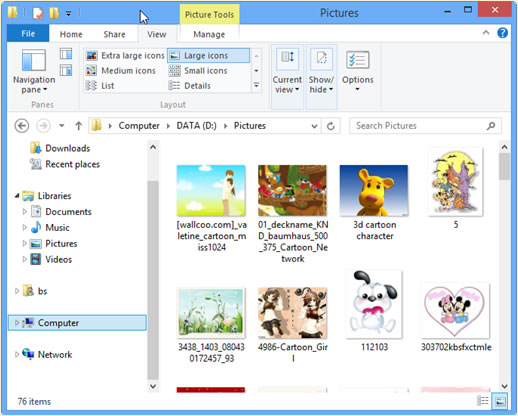Select DATA (D:) in the breadcrumb
This screenshot has height=416, width=518.
197,126
